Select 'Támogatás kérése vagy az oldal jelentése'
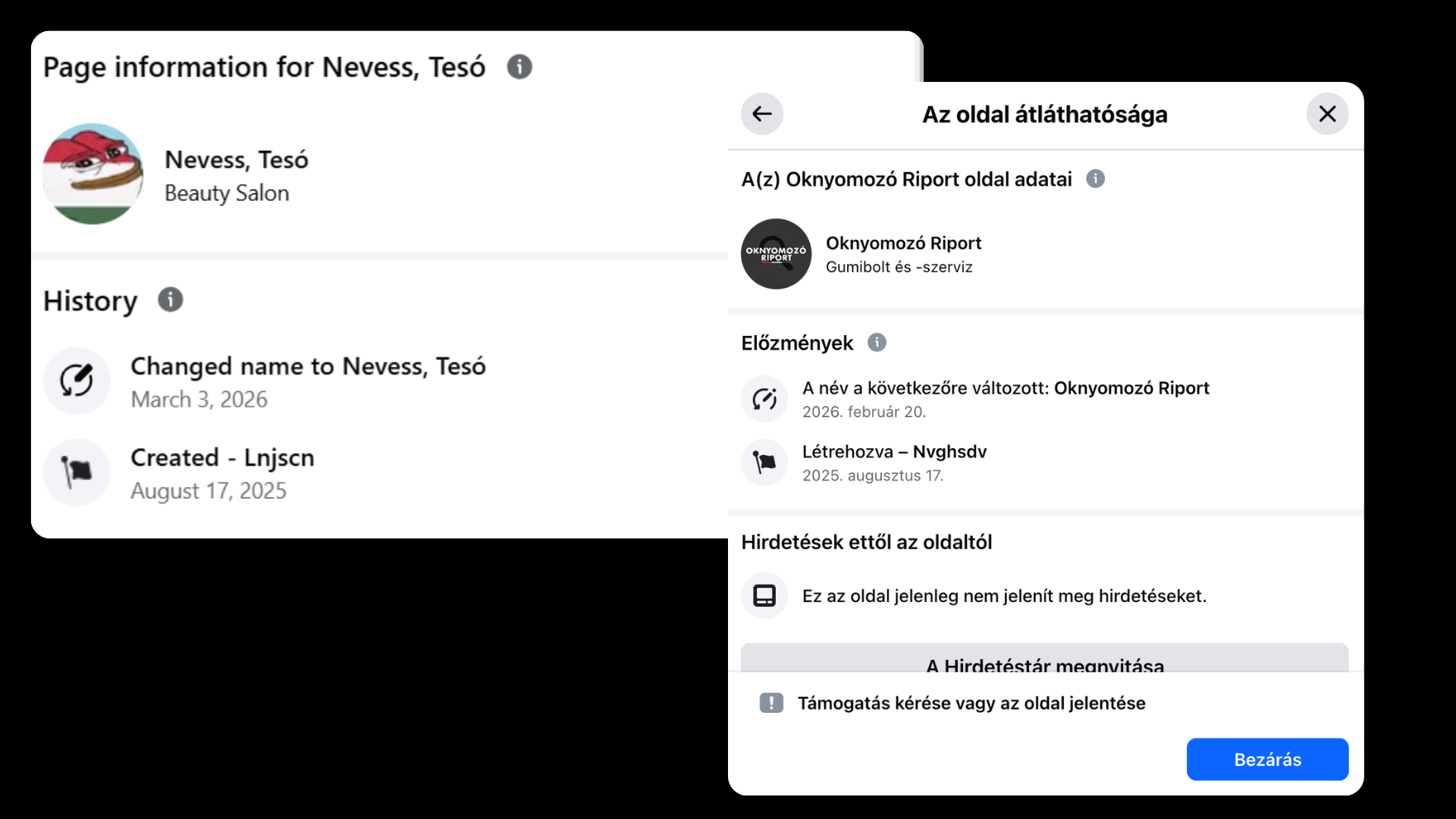Image resolution: width=1456 pixels, height=819 pixels. [972, 703]
